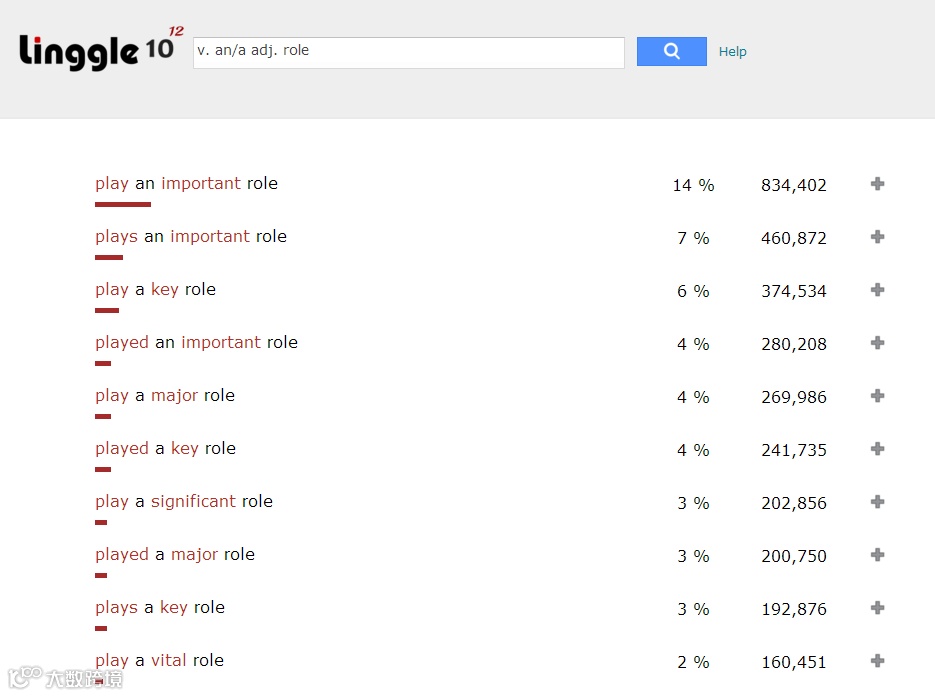Click the search query input field
Image resolution: width=935 pixels, height=696 pixels.
click(x=408, y=52)
